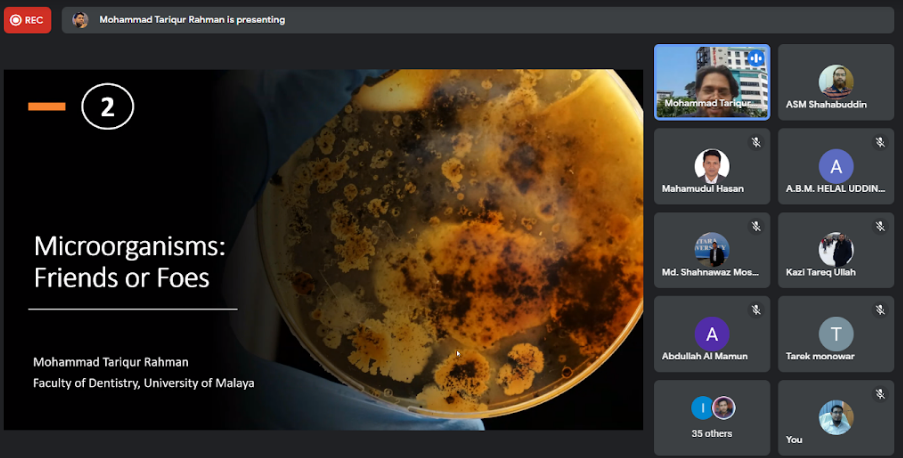903x458 pixels.
Task: Click muted mic icon on A.B.M. HELAL UDDIN tile
Action: click(x=879, y=142)
